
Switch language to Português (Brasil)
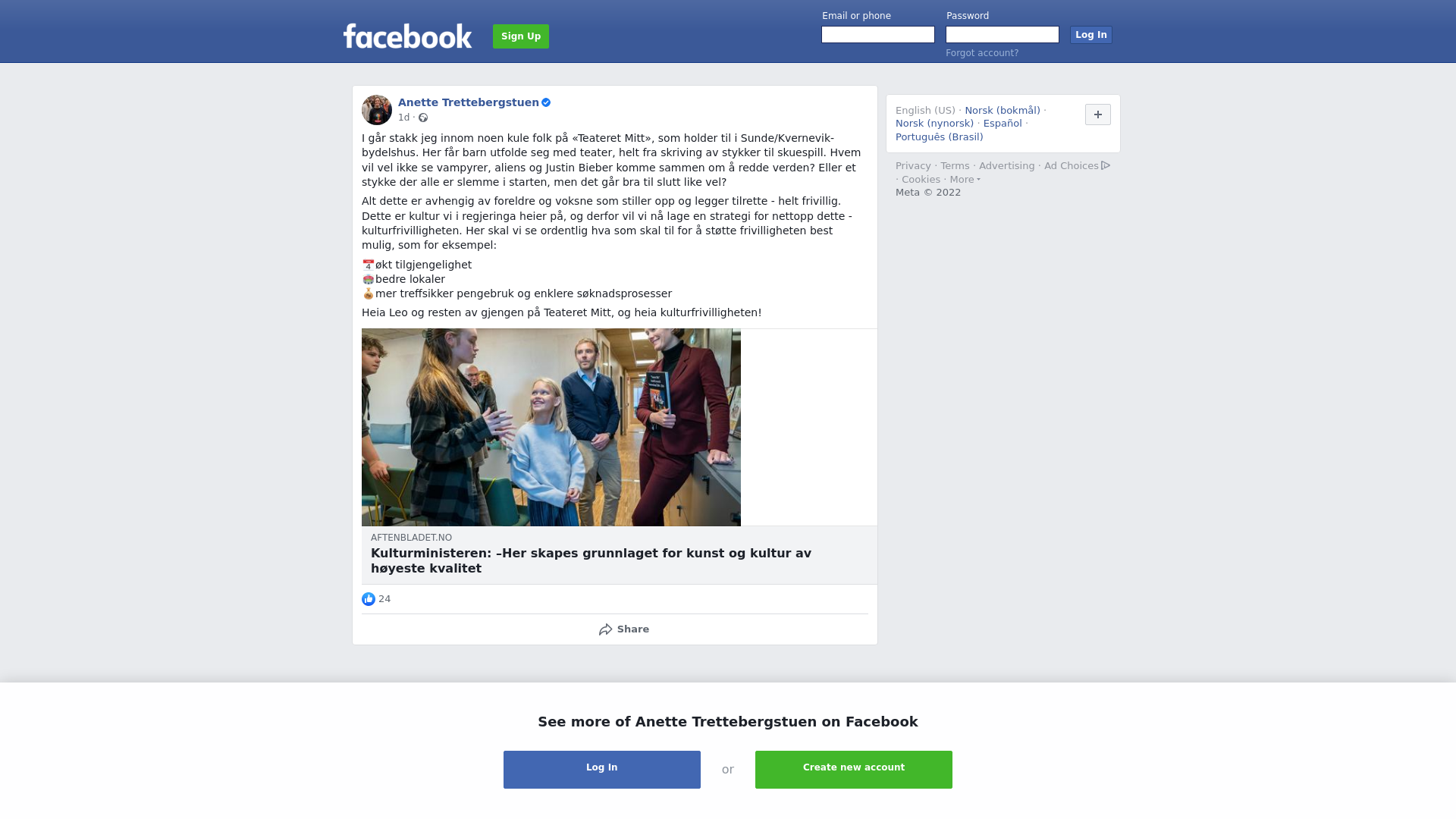pyautogui.click(x=939, y=137)
